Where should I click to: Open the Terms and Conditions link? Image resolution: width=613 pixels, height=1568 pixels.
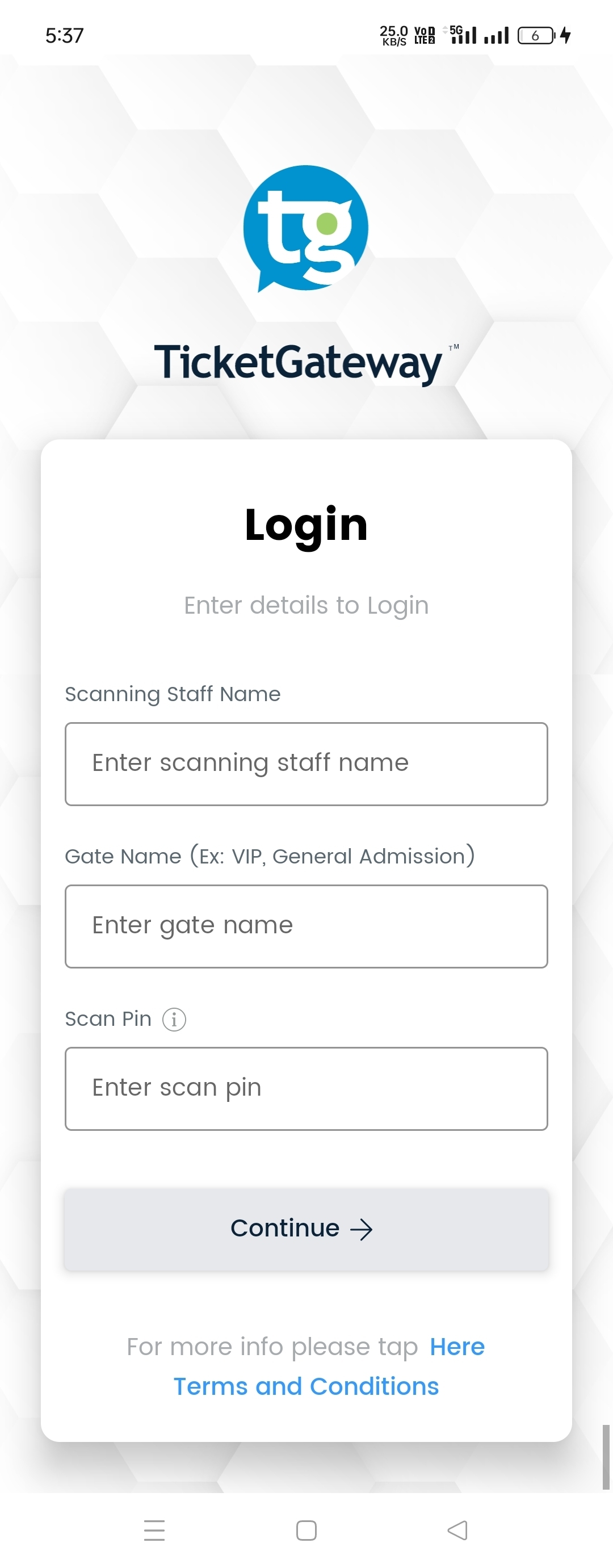tap(306, 1386)
